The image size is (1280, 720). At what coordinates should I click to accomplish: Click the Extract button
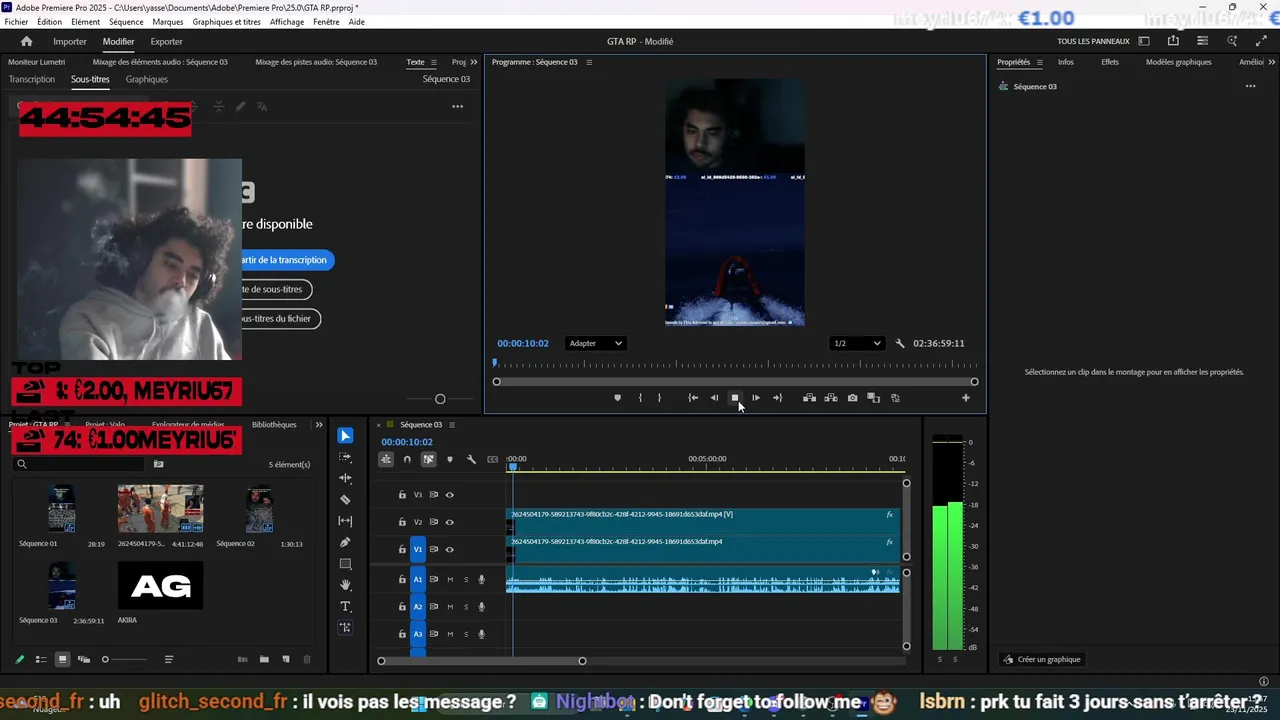pos(831,398)
